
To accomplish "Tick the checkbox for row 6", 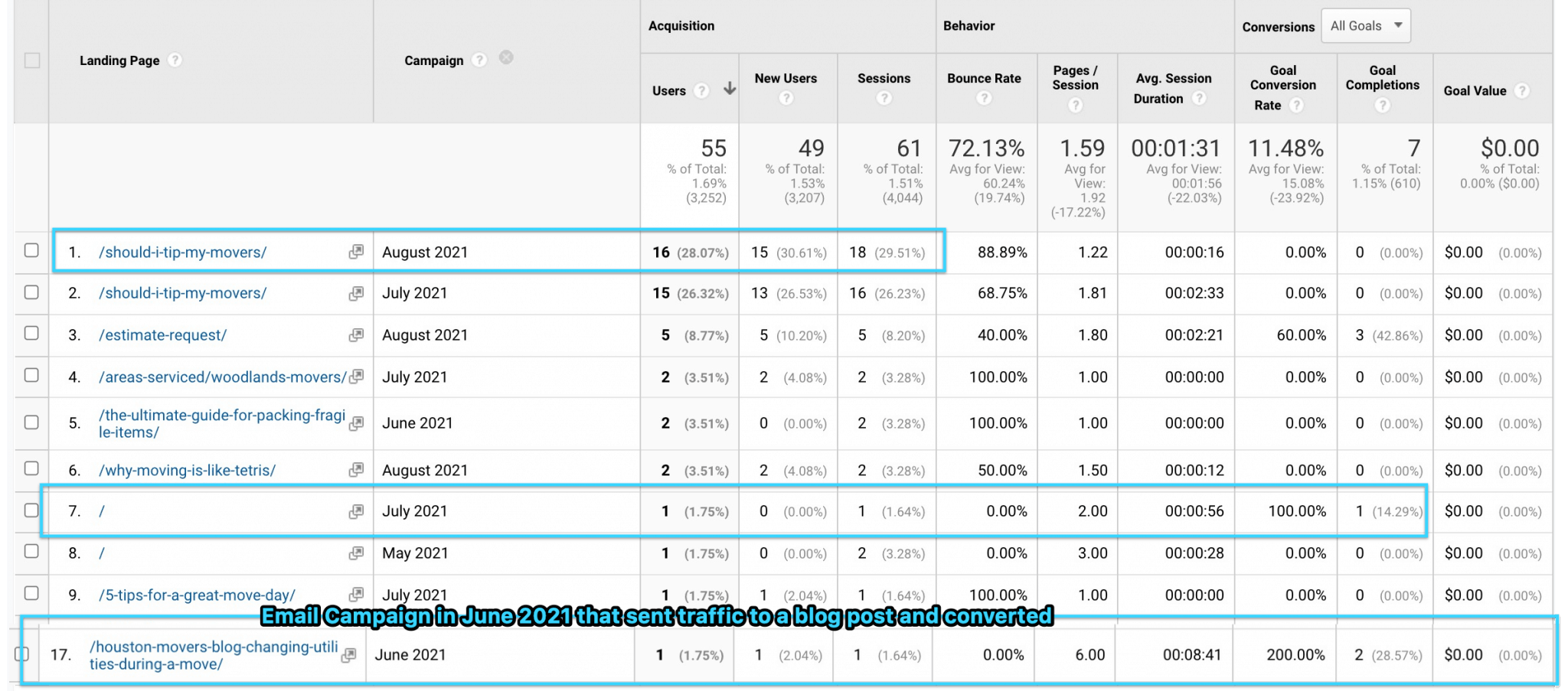I will click(x=31, y=468).
